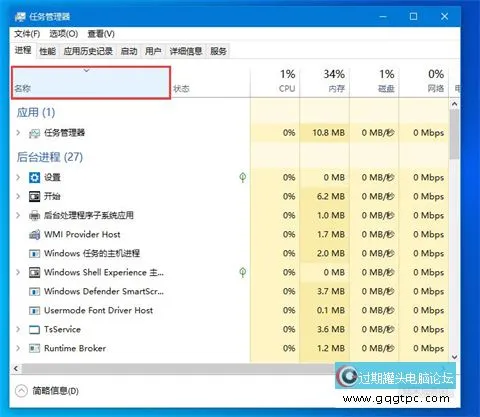Click the 任务管理器 app icon in the list
This screenshot has width=480, height=417.
[34, 133]
